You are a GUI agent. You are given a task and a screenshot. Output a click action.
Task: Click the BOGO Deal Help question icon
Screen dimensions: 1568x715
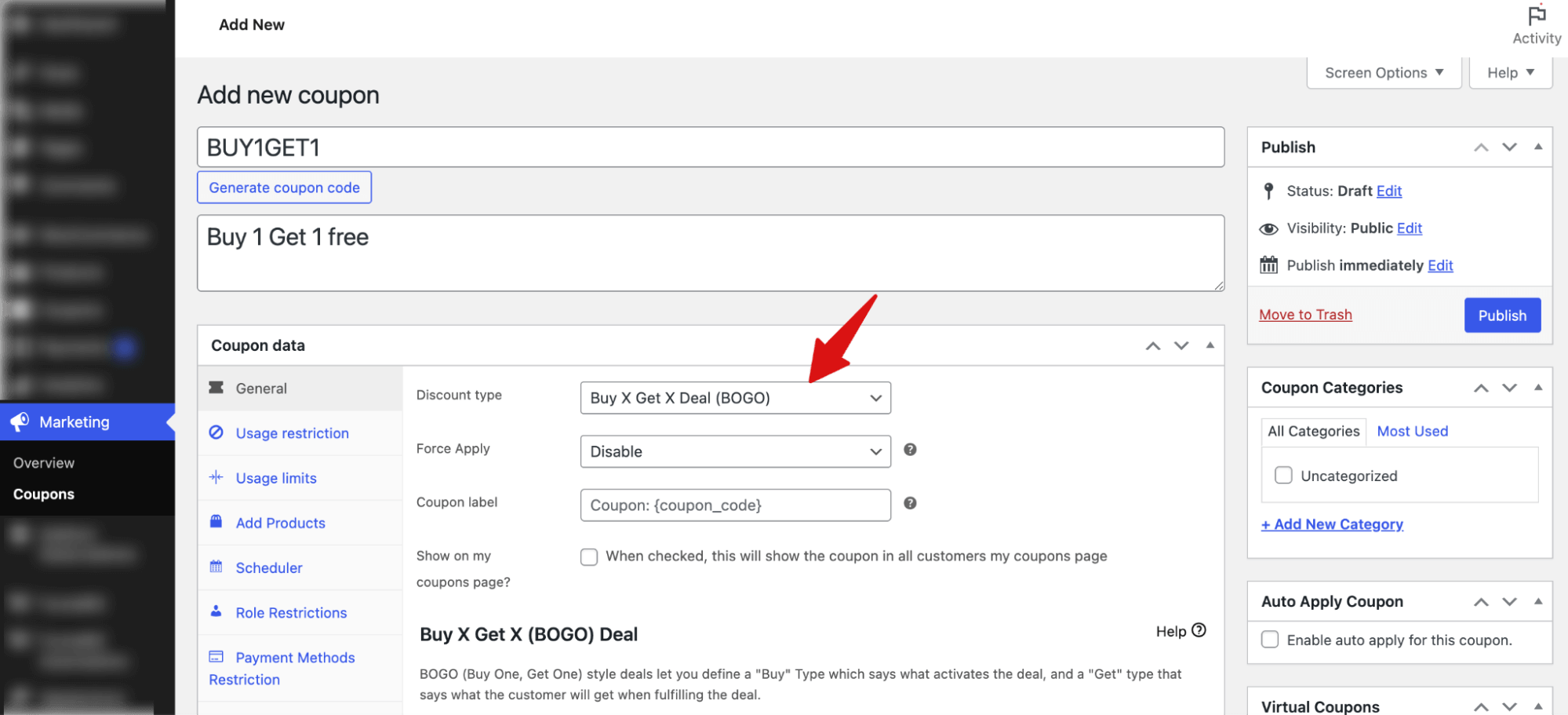1199,630
